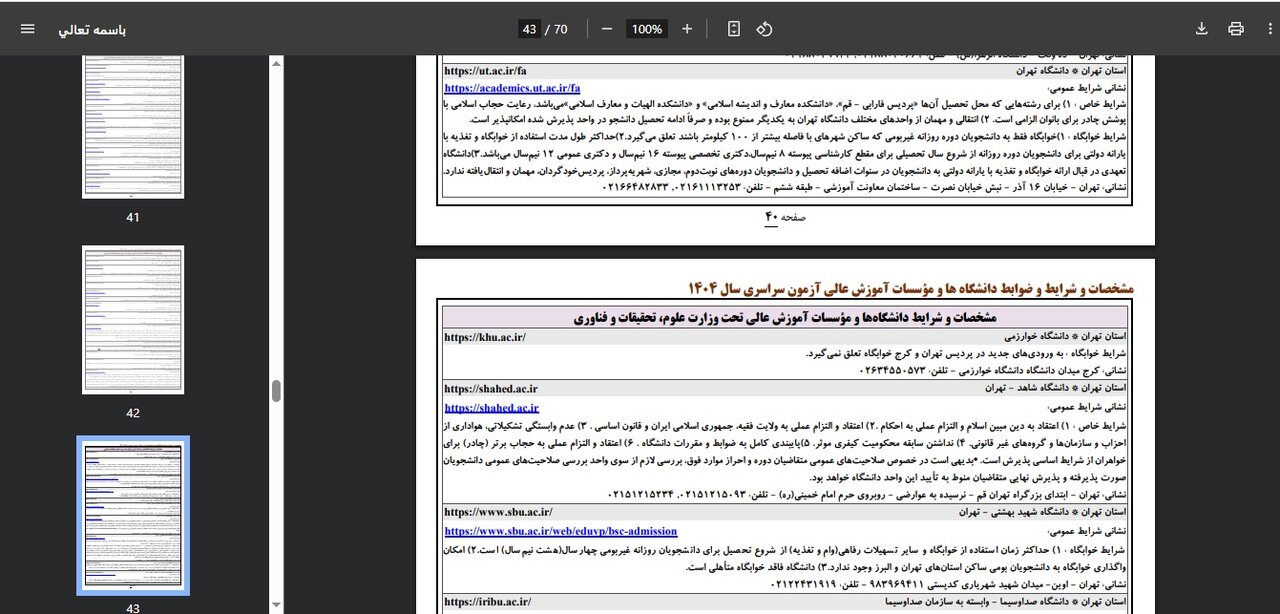The width and height of the screenshot is (1280, 614).
Task: Switch view using the fit toggle icon
Action: tap(733, 29)
